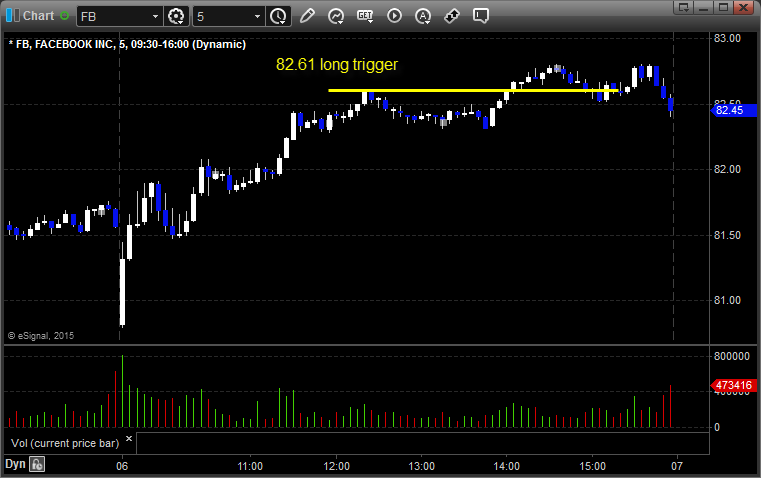This screenshot has width=761, height=478.
Task: Click the bar replay play icon
Action: (394, 16)
